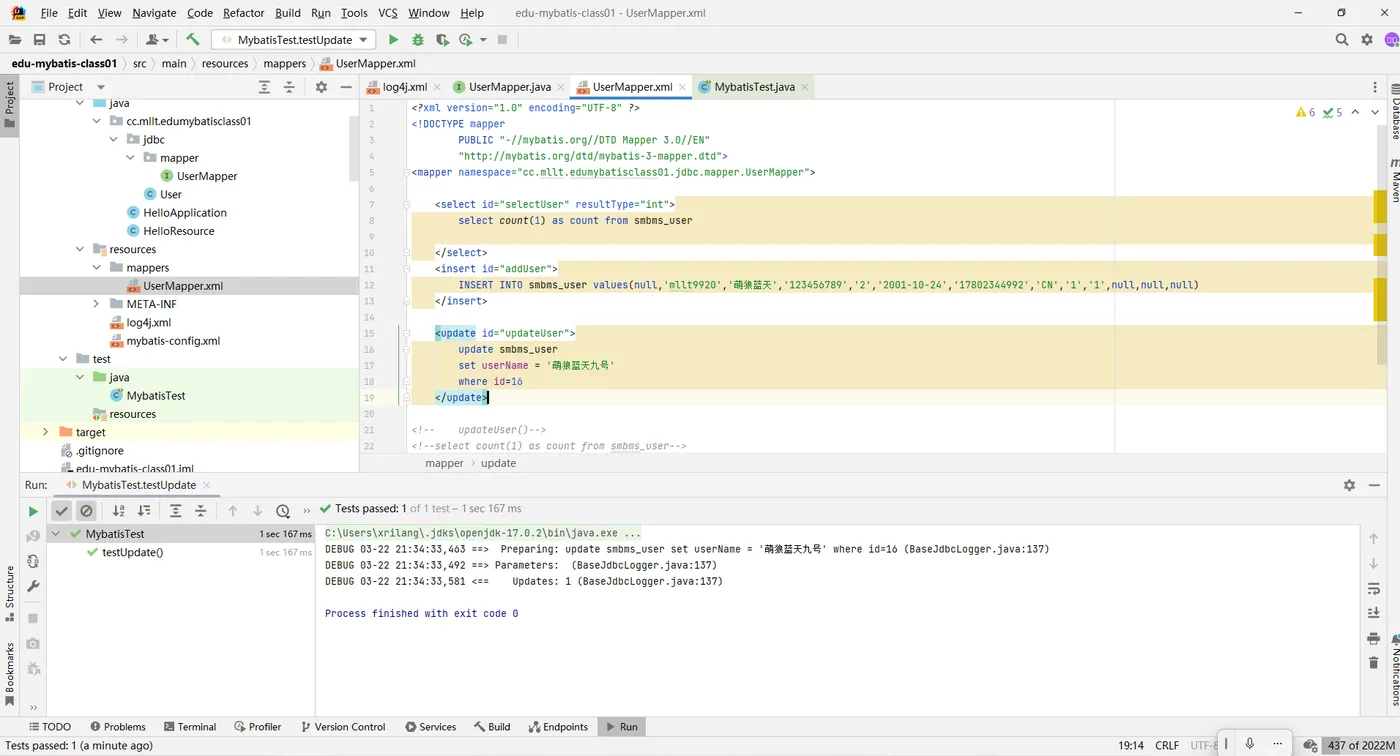Open the Navigate menu
1400x756 pixels.
[154, 13]
